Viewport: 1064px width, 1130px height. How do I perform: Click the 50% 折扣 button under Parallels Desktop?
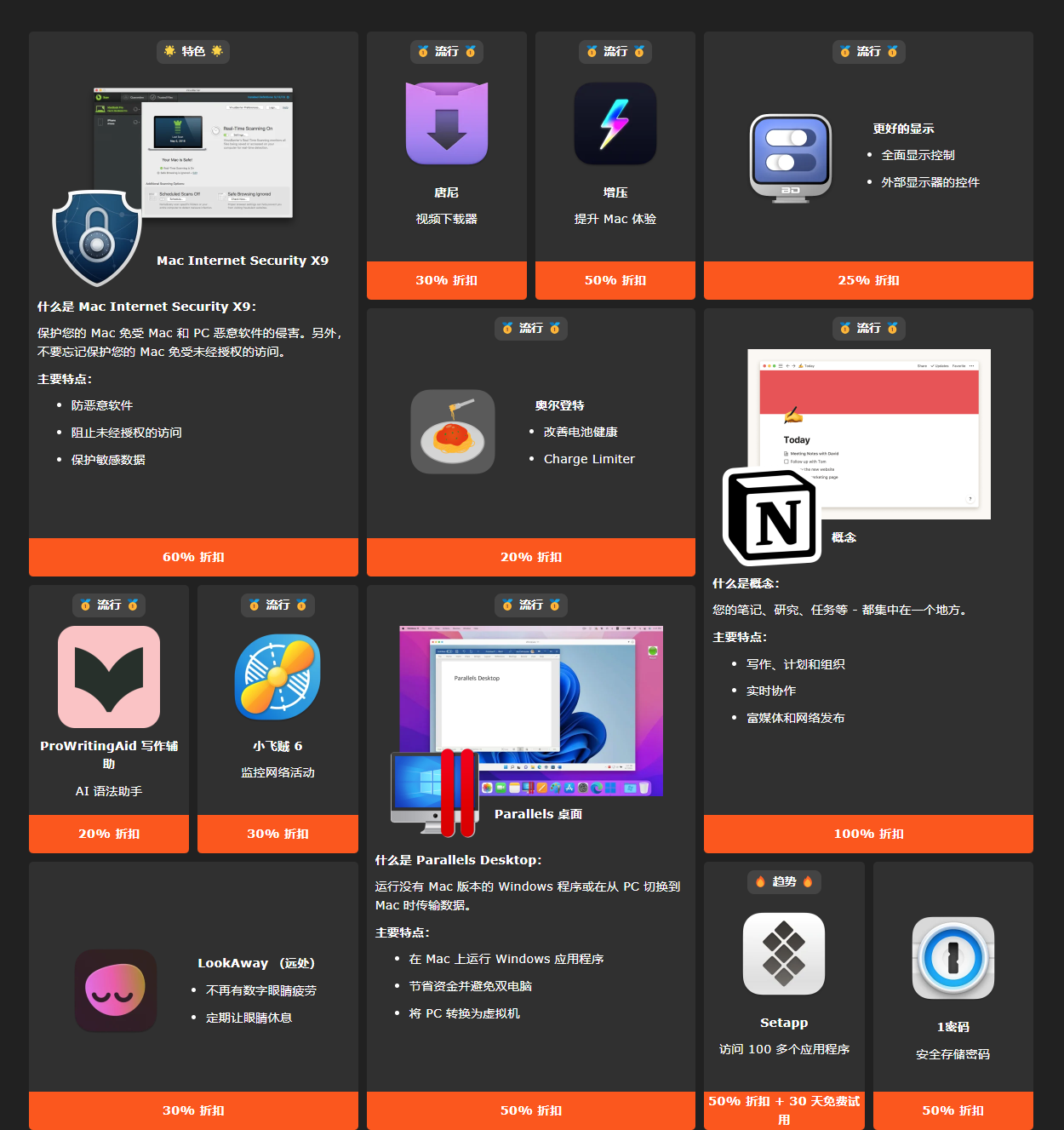(x=531, y=1110)
